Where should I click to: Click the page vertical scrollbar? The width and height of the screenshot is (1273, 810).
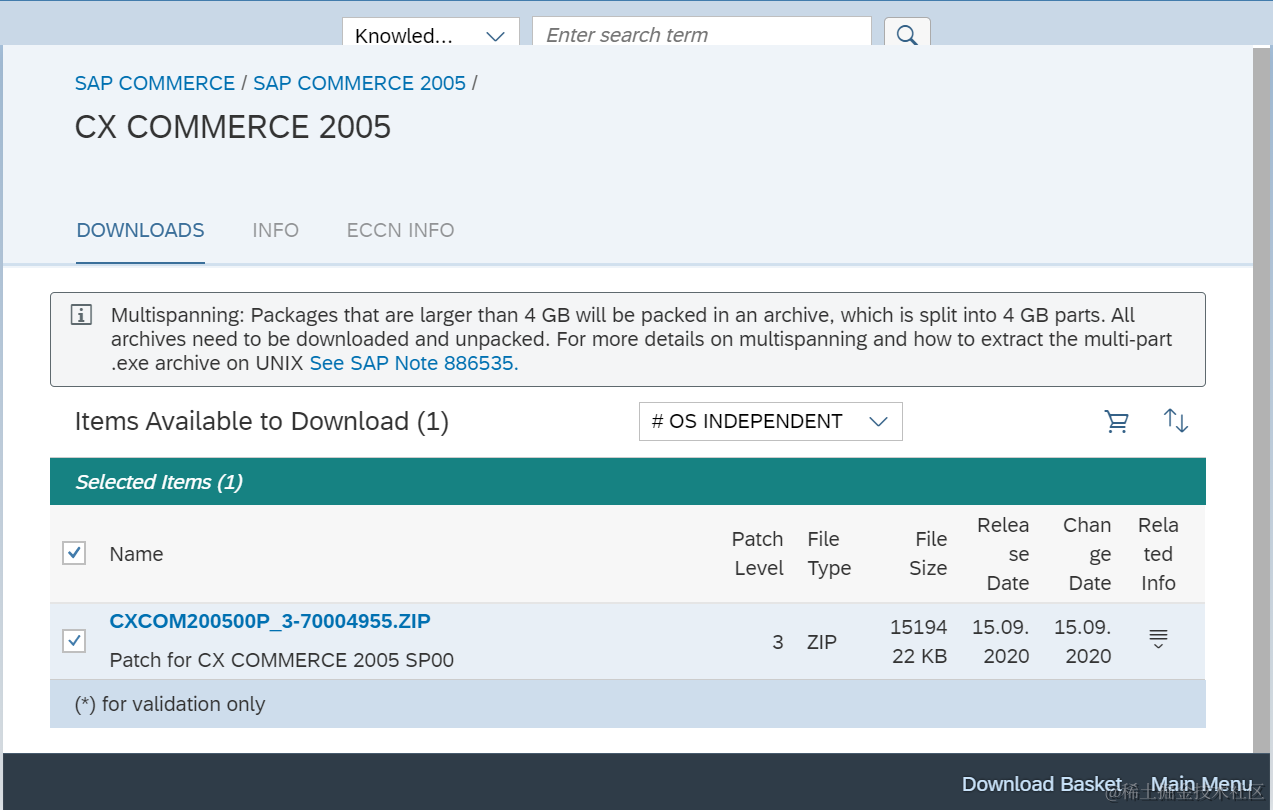coord(1262,400)
